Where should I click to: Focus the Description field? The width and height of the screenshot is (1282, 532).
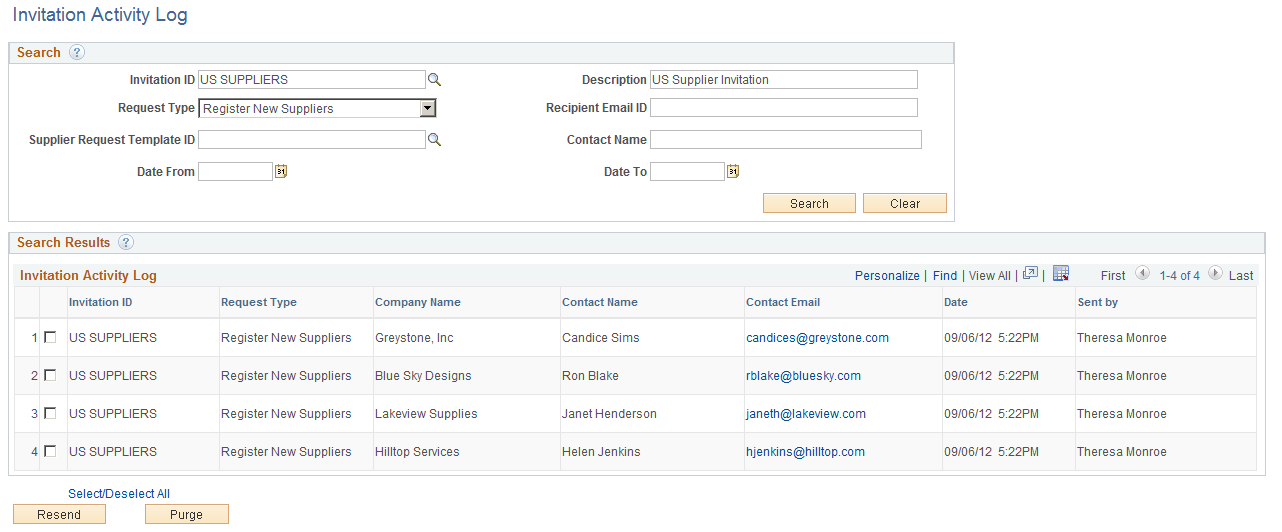[784, 80]
